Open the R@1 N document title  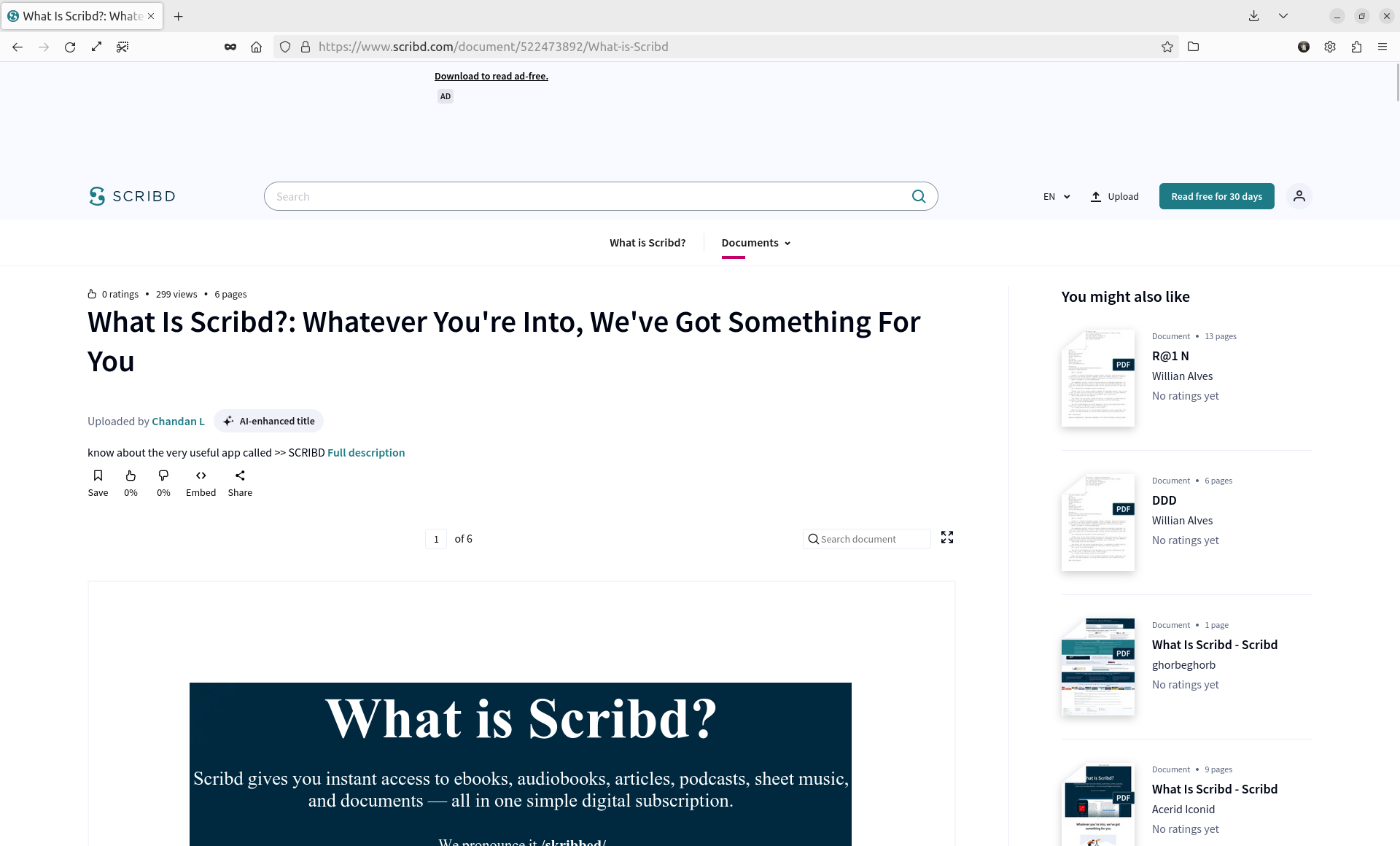pyautogui.click(x=1170, y=356)
